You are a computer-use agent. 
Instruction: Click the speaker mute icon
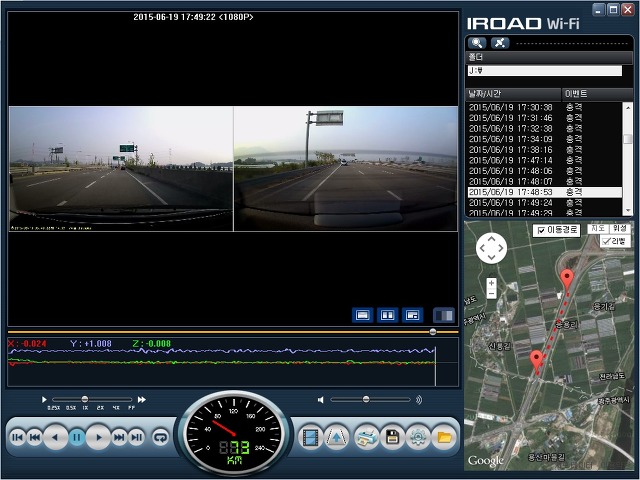tap(321, 400)
